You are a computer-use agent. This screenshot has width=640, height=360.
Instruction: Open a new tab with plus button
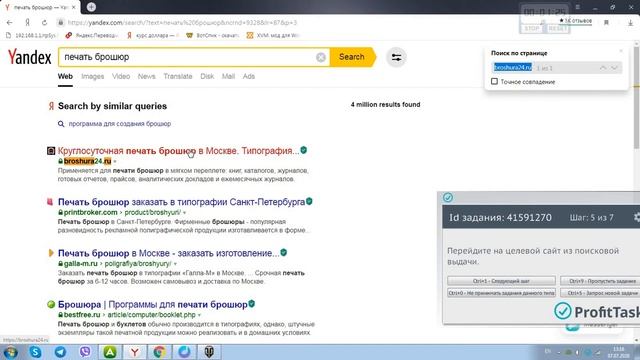coord(91,7)
